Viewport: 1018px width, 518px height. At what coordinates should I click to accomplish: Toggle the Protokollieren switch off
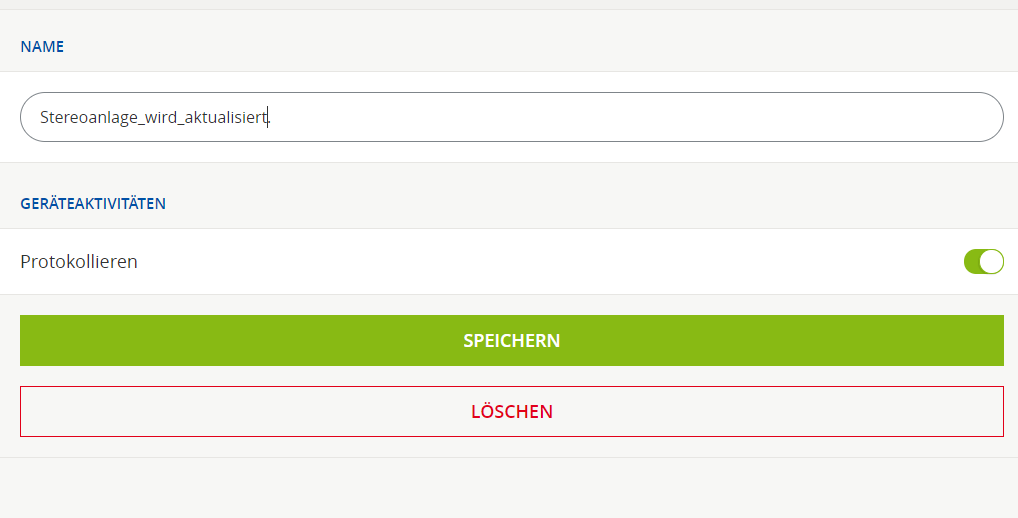[x=983, y=262]
